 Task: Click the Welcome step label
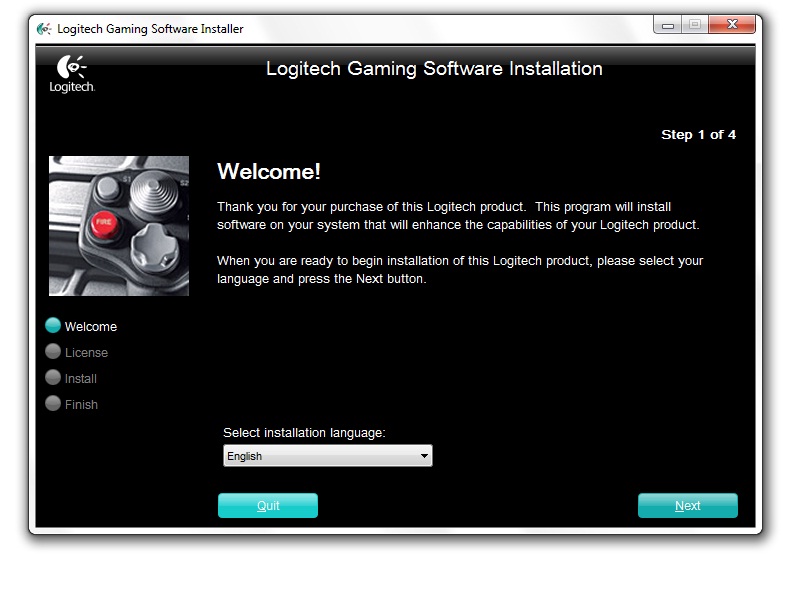coord(91,327)
